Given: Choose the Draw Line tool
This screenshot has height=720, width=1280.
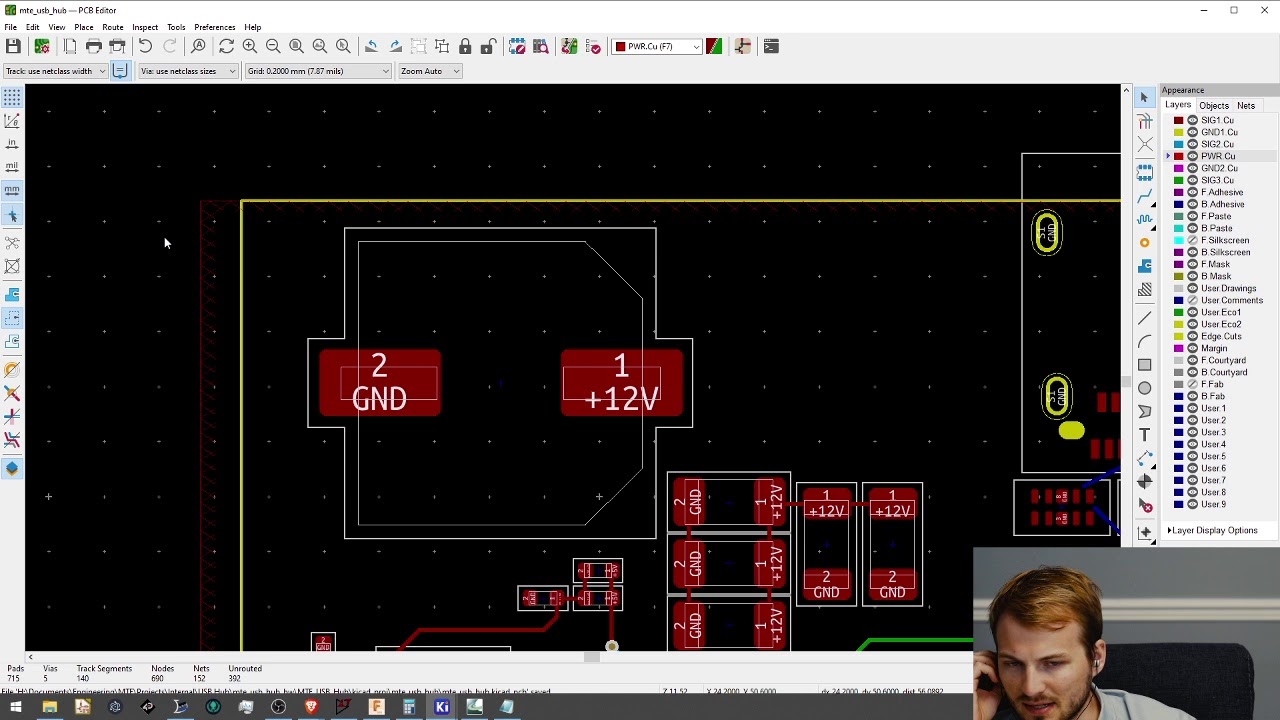Looking at the screenshot, I should coord(1144,316).
